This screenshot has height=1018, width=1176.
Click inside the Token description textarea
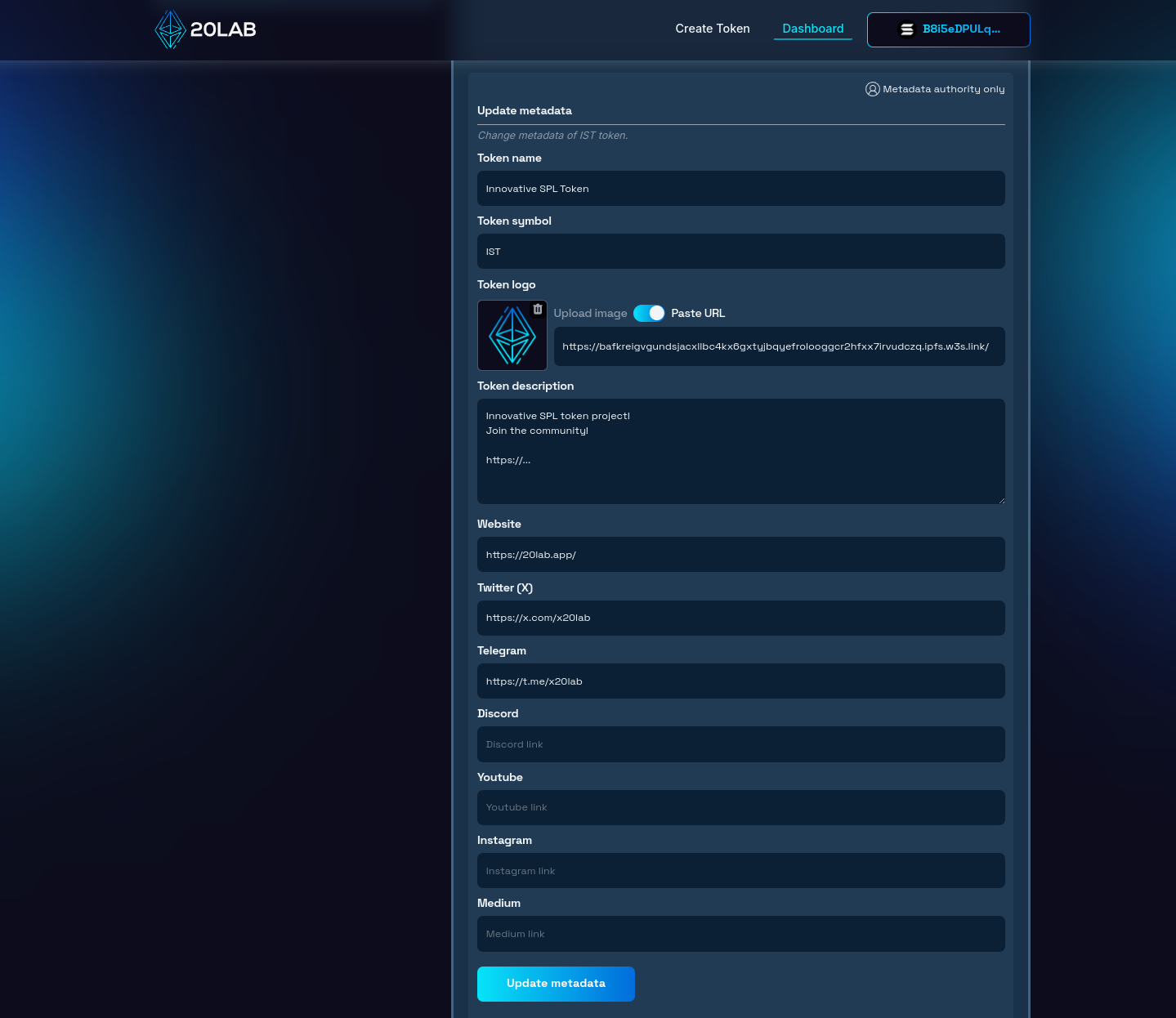741,451
